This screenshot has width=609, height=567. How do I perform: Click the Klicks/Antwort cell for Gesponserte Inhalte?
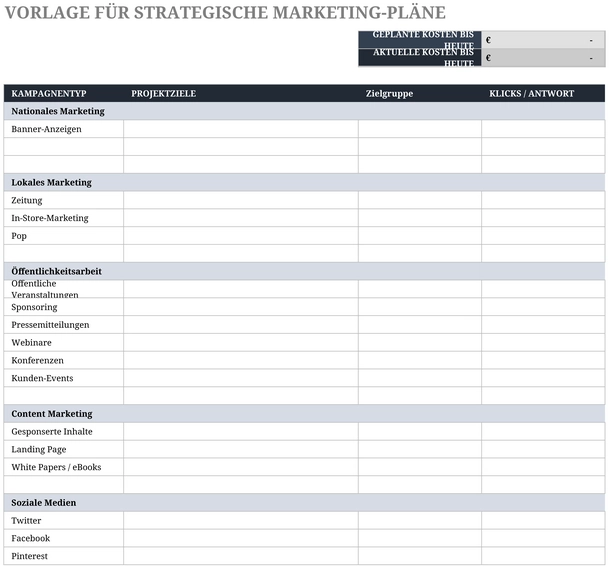(543, 431)
